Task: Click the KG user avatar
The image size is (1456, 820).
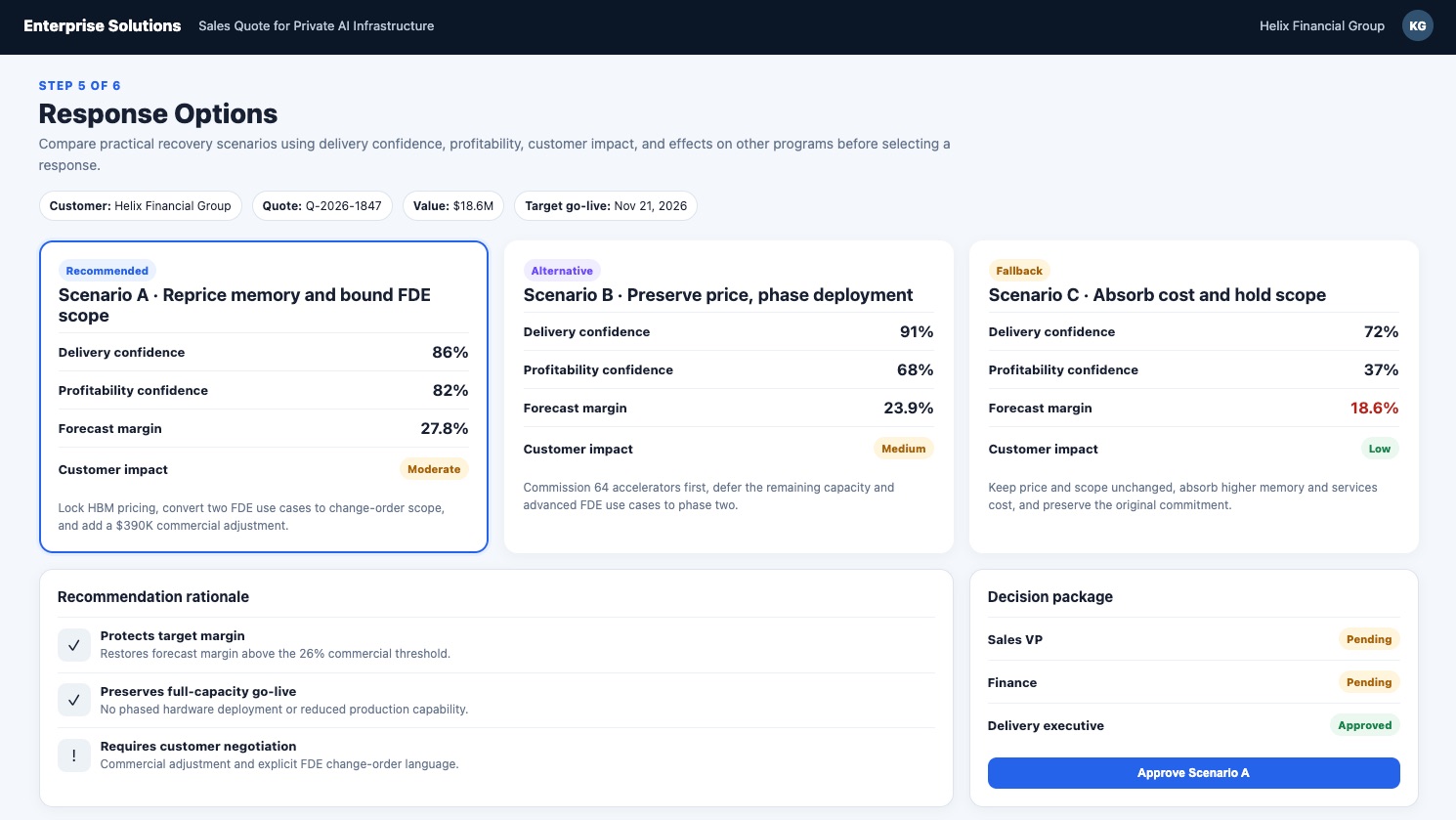Action: coord(1417,26)
